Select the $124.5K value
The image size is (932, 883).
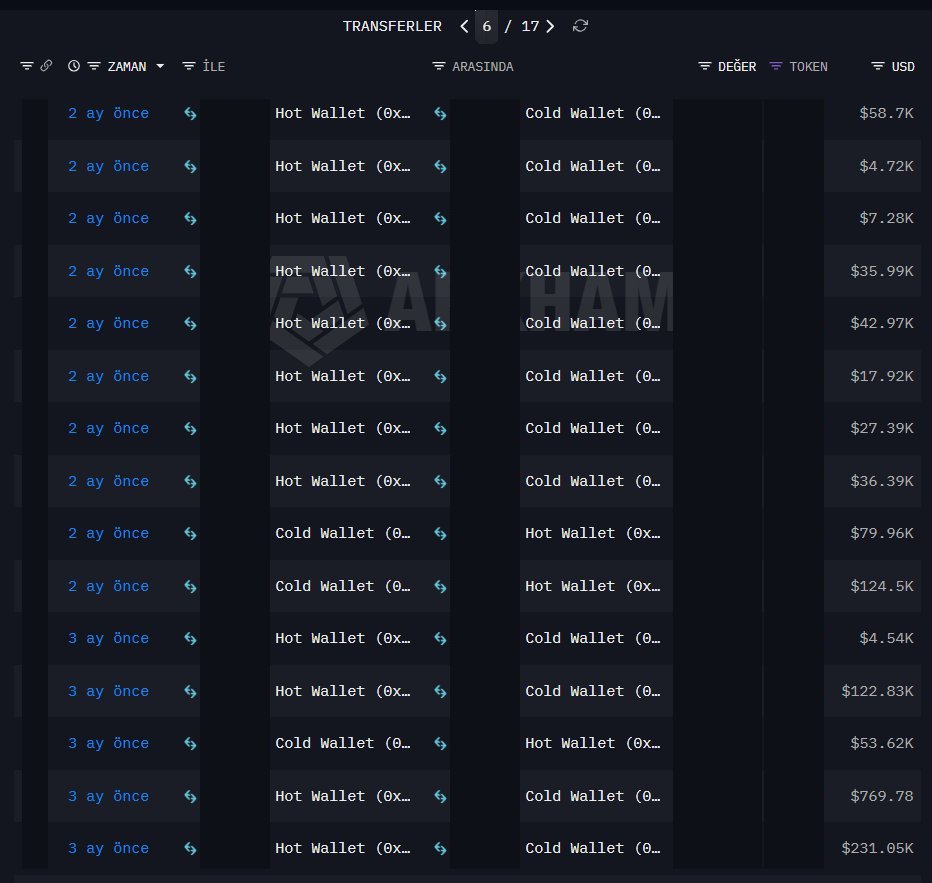click(x=882, y=586)
